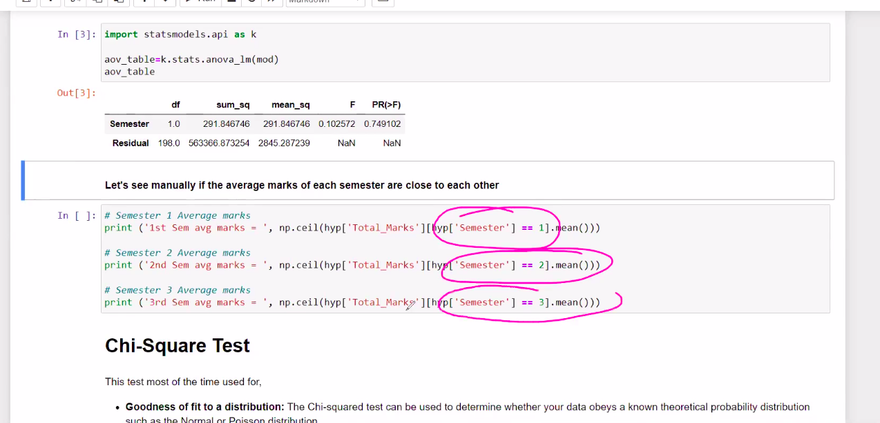Click the restart kernel icon
Viewport: 880px width, 423px height.
coord(250,2)
